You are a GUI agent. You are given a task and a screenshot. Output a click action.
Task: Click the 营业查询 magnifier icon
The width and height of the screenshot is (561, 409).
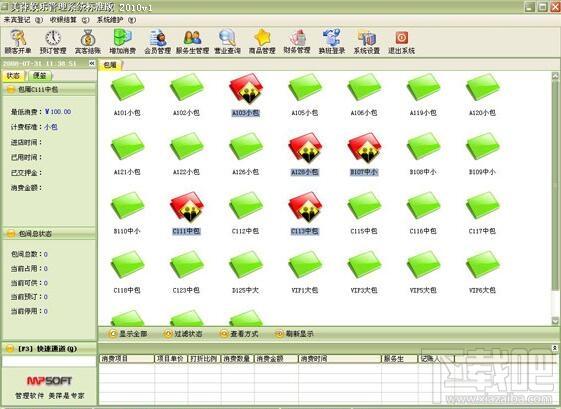[x=227, y=42]
